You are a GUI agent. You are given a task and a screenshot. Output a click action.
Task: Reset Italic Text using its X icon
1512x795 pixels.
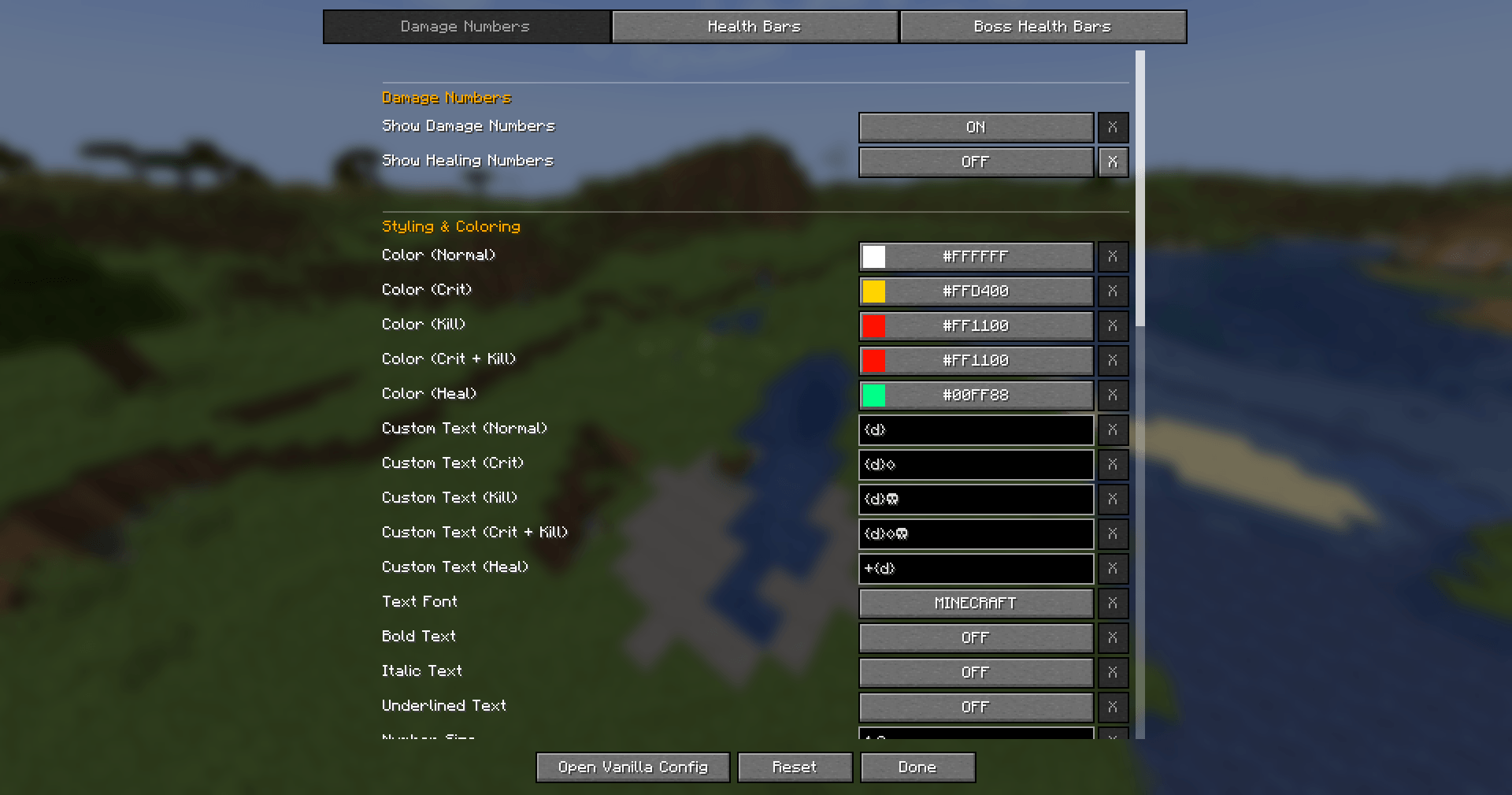1113,672
